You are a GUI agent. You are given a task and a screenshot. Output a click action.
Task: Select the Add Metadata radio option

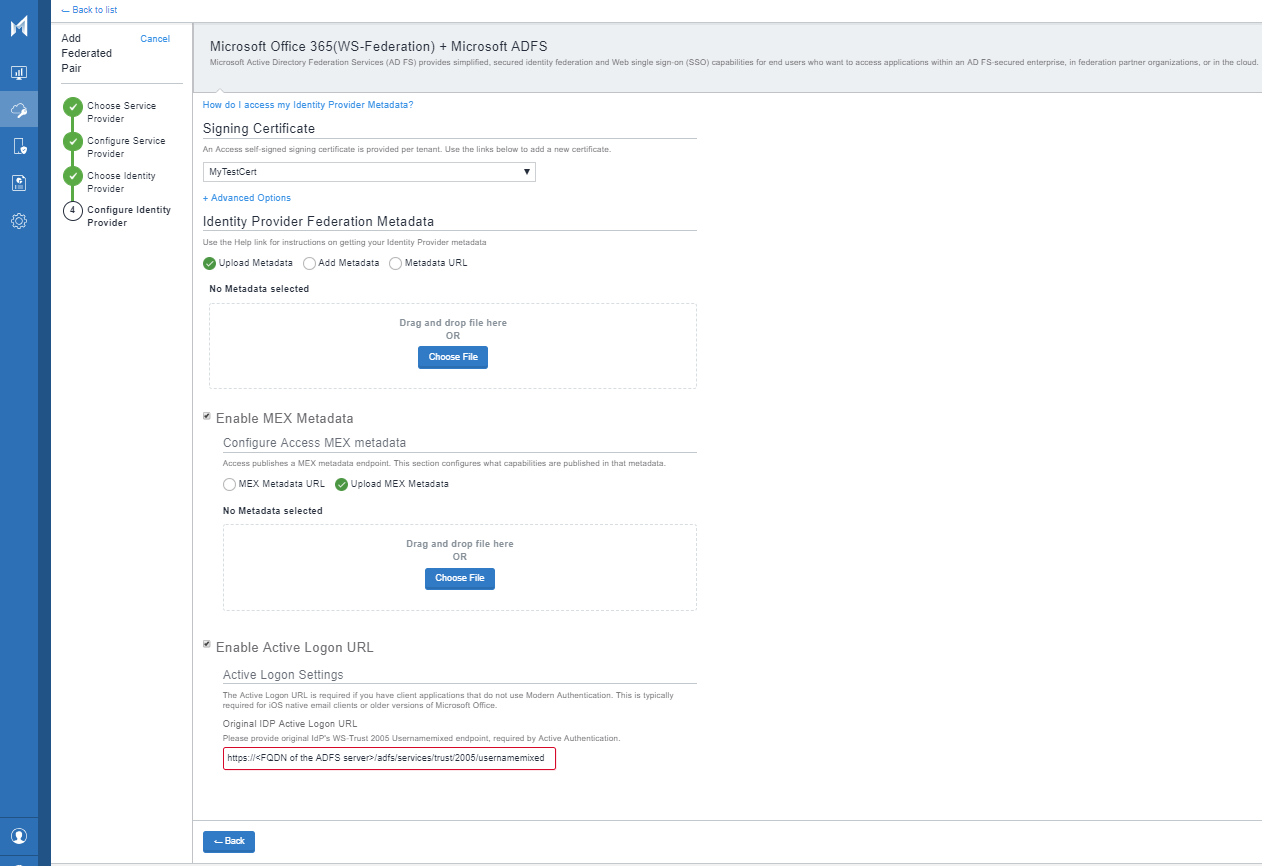(309, 263)
